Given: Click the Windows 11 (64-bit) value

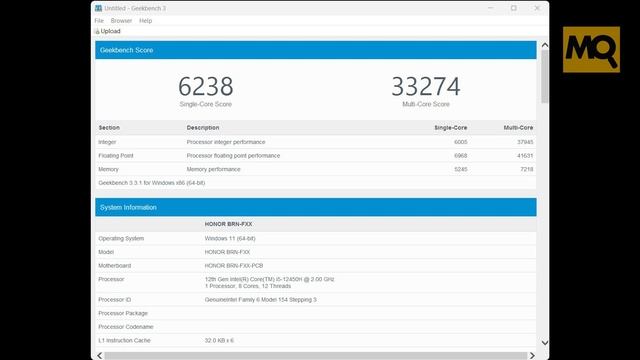Looking at the screenshot, I should [x=230, y=238].
